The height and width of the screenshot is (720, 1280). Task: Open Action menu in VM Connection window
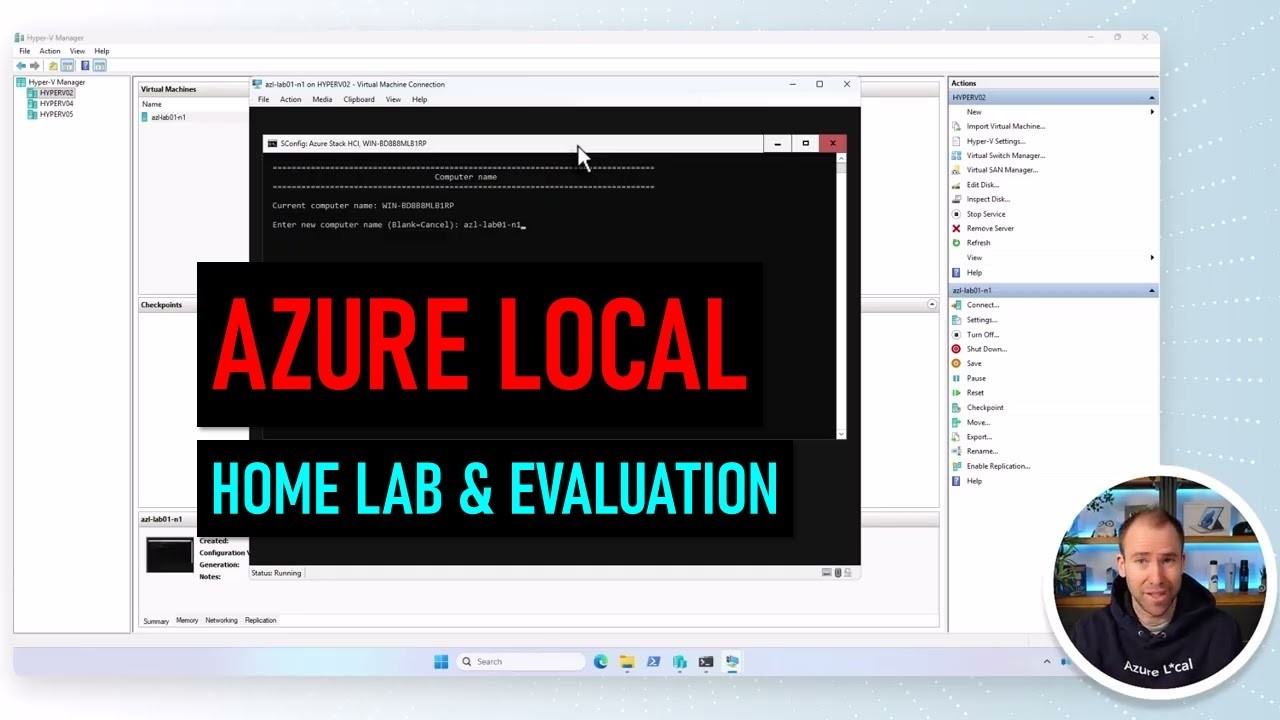291,99
